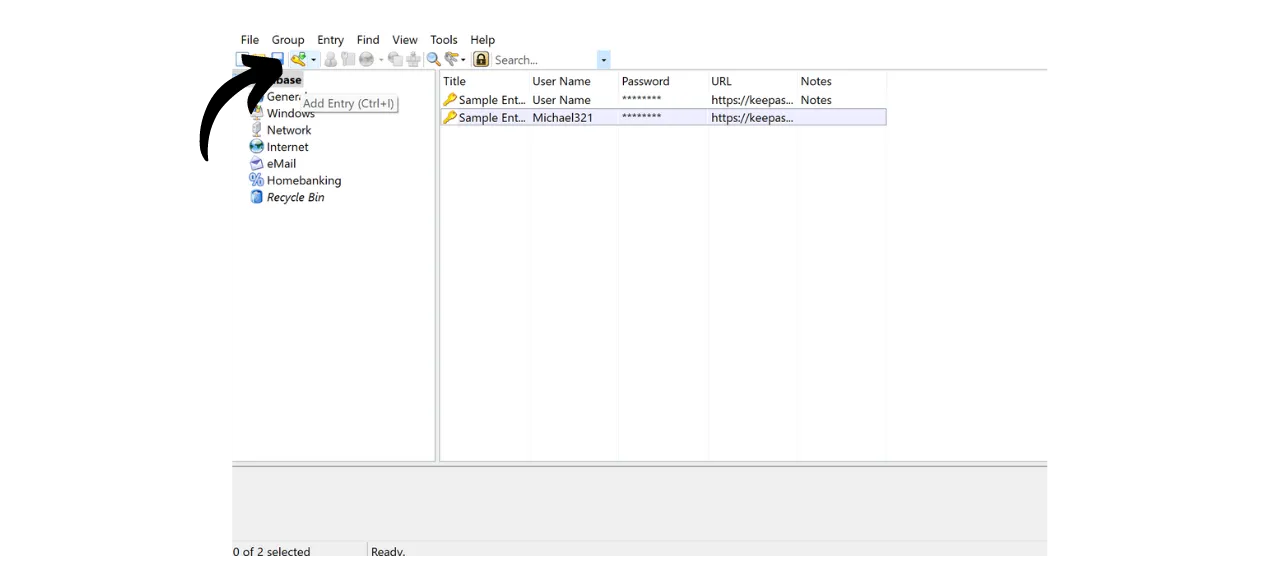
Task: Open the Entry menu
Action: point(330,40)
